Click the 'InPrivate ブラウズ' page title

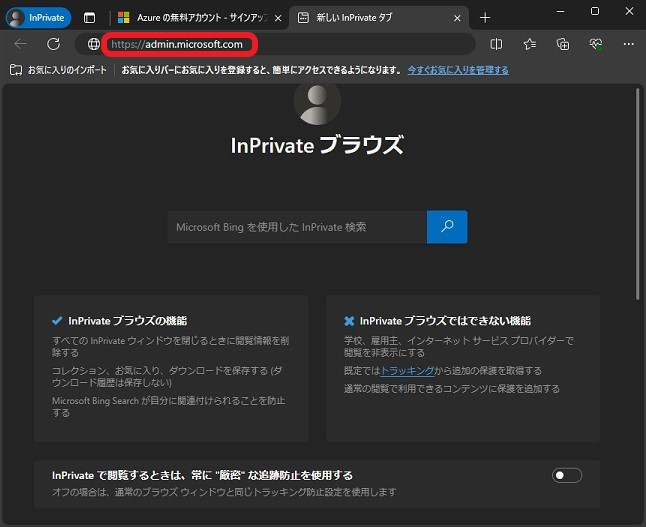(x=317, y=145)
